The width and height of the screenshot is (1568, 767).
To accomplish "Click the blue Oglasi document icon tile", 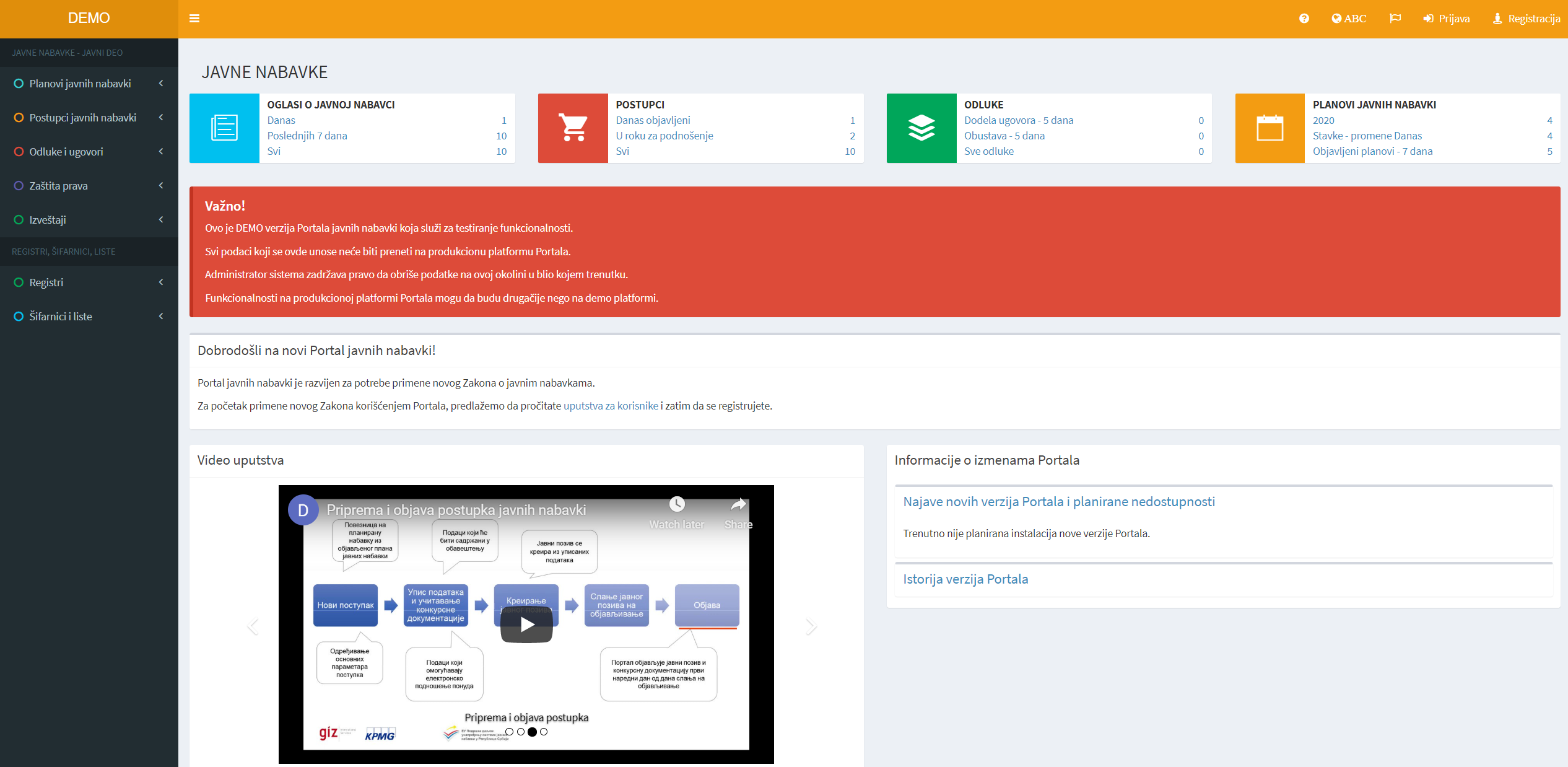I will tap(224, 128).
